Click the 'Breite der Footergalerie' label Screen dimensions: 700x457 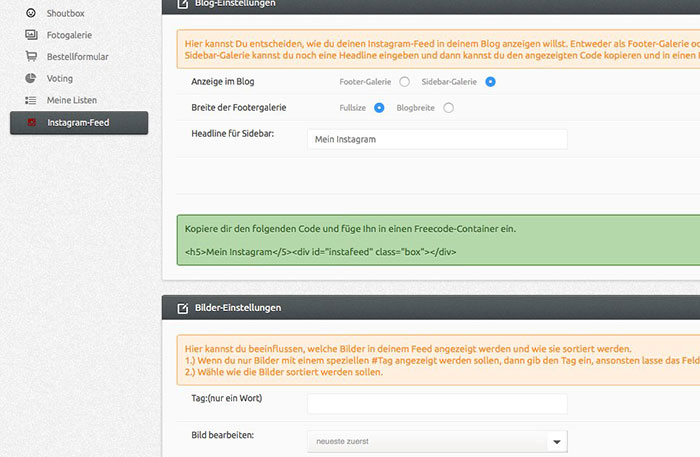[x=239, y=107]
